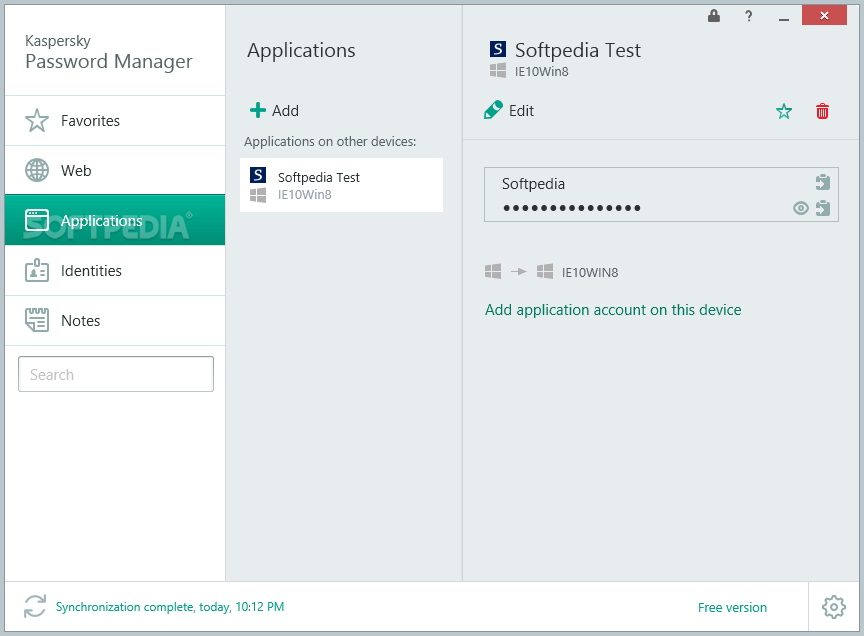Go to Identities section

click(115, 271)
